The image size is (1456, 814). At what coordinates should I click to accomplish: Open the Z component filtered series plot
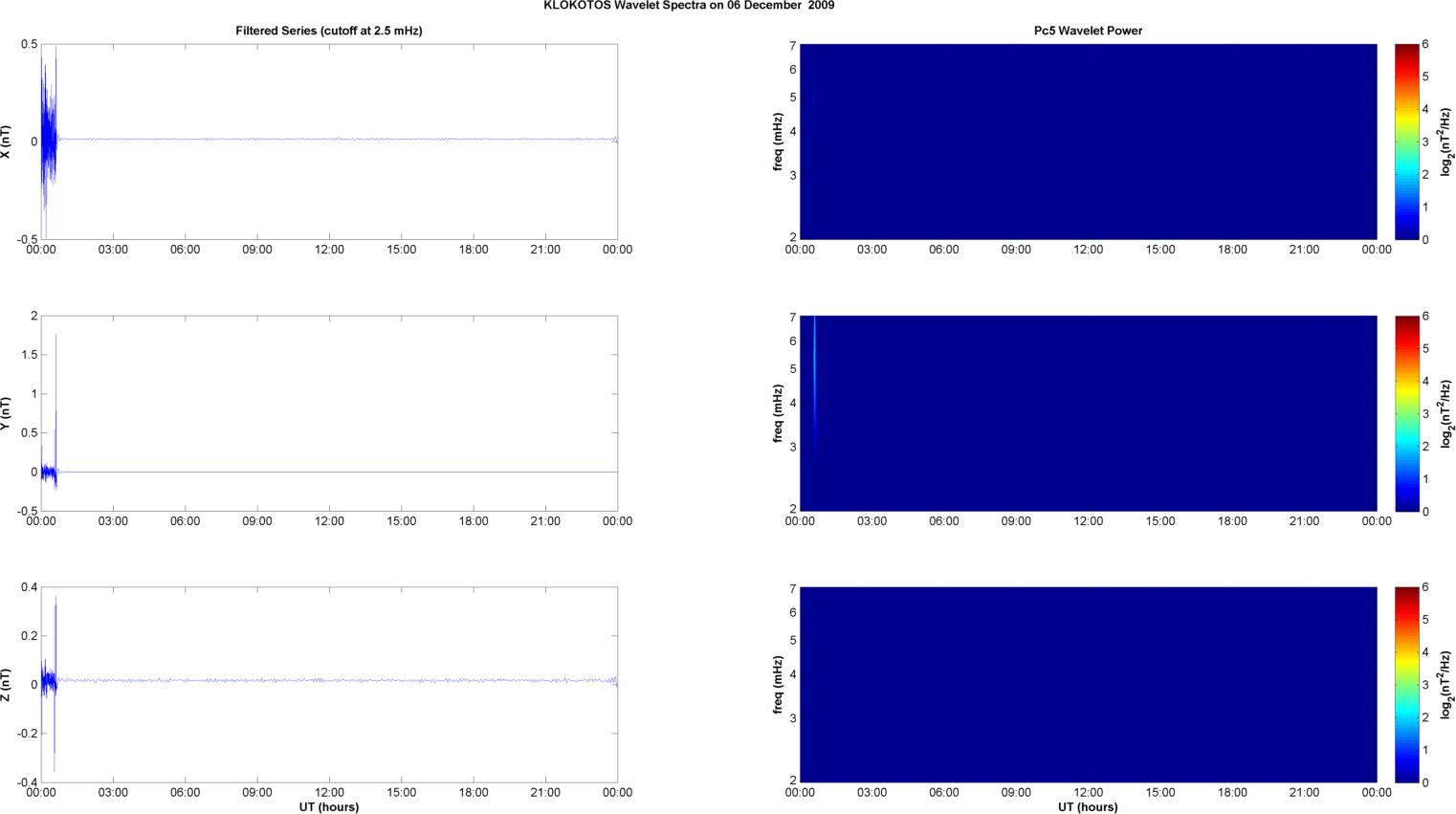329,685
